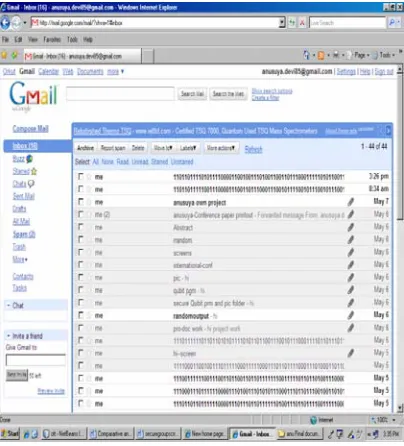This screenshot has width=404, height=446.
Task: Click the Archive button
Action: tap(85, 148)
